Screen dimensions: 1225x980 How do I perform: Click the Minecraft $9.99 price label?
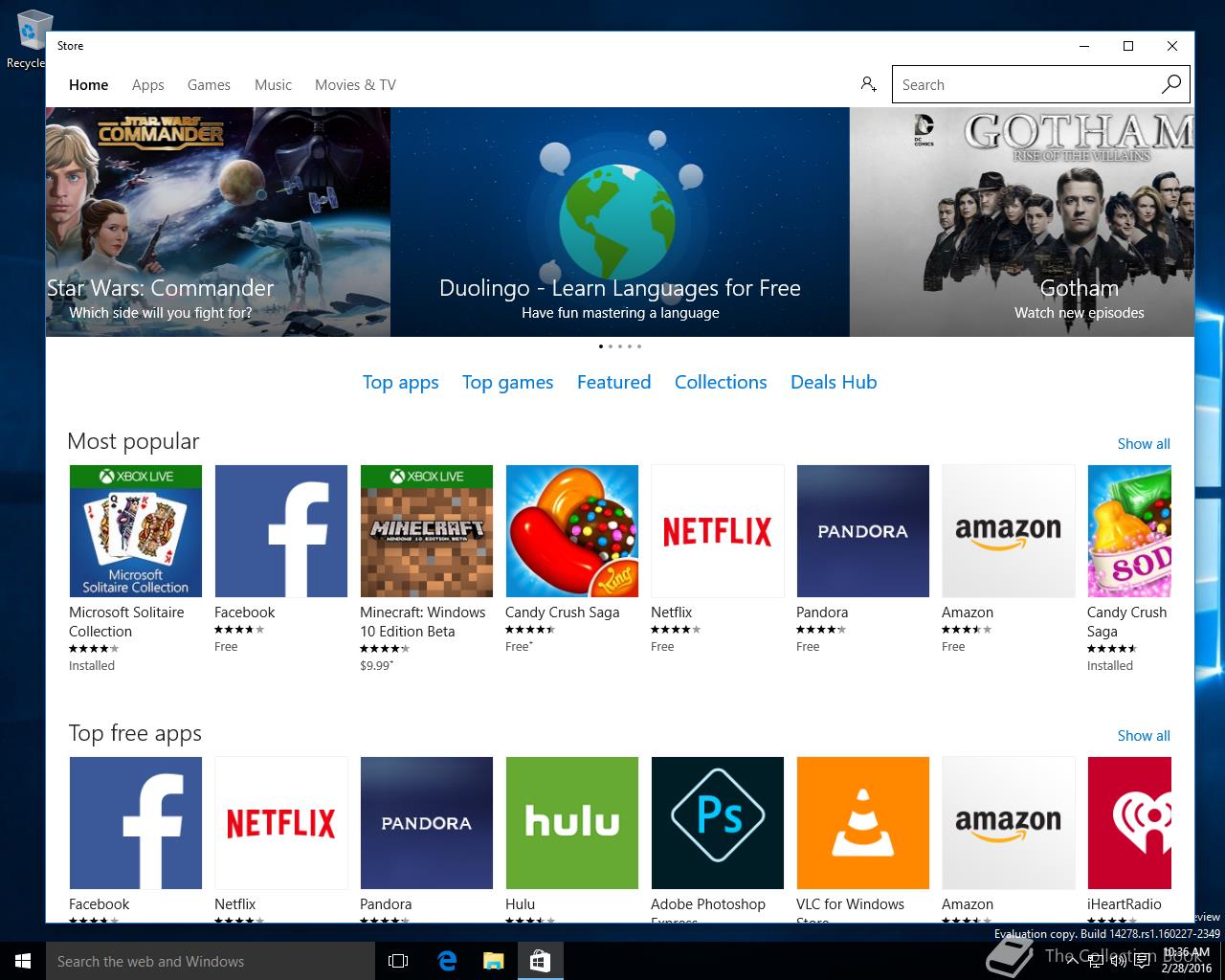[x=376, y=666]
